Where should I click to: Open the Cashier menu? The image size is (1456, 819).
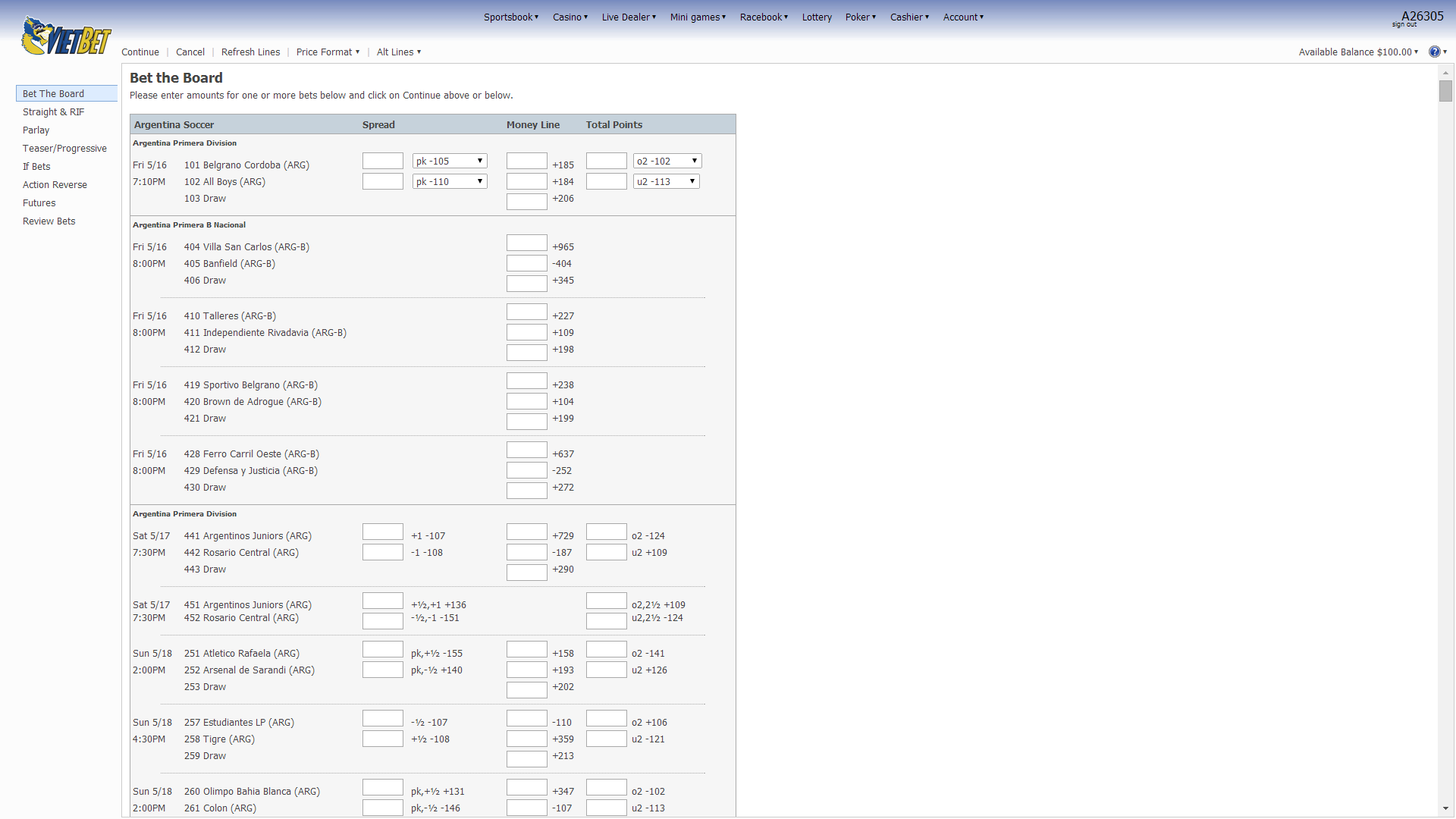(x=909, y=17)
